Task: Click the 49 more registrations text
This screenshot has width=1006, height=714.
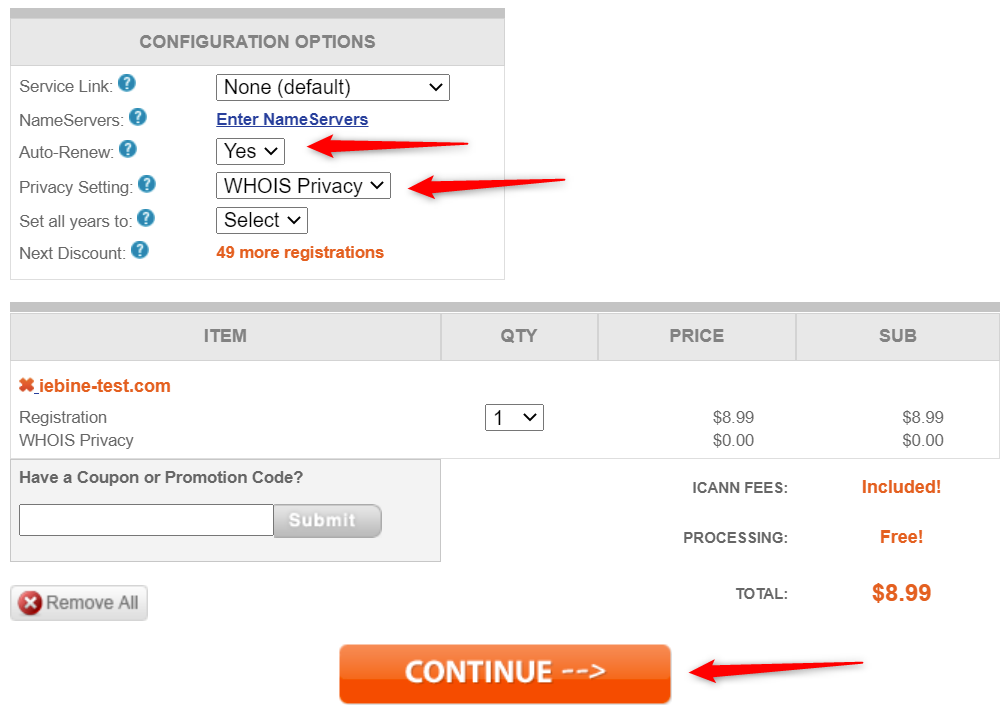Action: click(x=300, y=252)
